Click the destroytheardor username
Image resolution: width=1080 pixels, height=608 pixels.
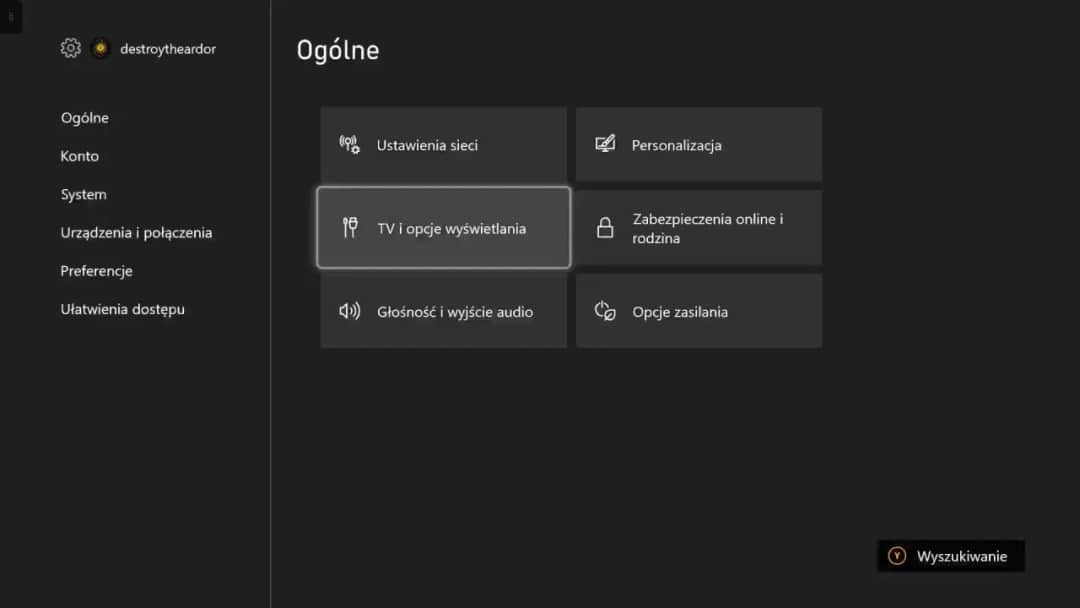[x=168, y=49]
